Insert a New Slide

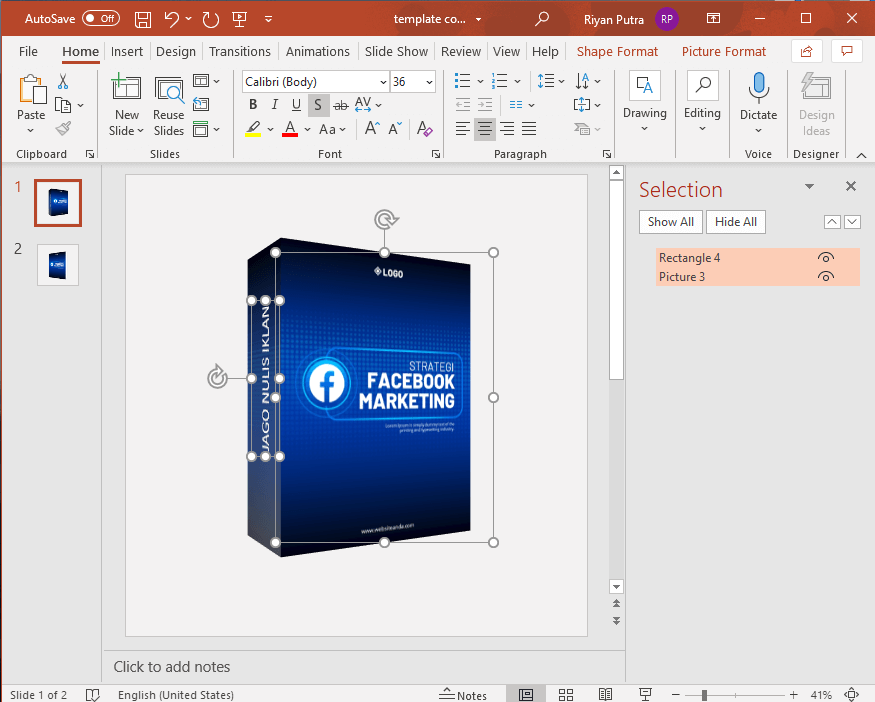[126, 105]
